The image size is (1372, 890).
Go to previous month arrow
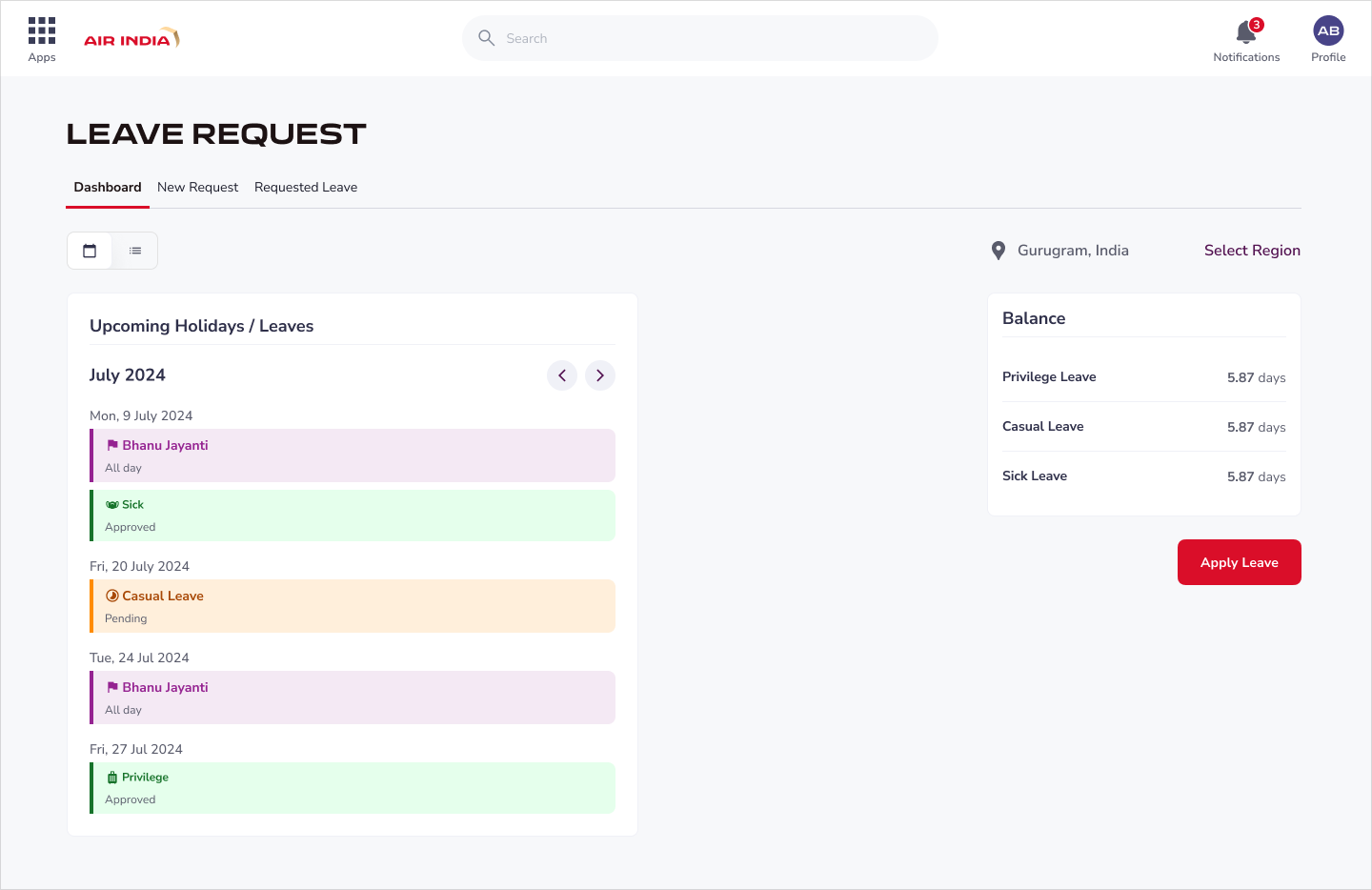[x=562, y=375]
